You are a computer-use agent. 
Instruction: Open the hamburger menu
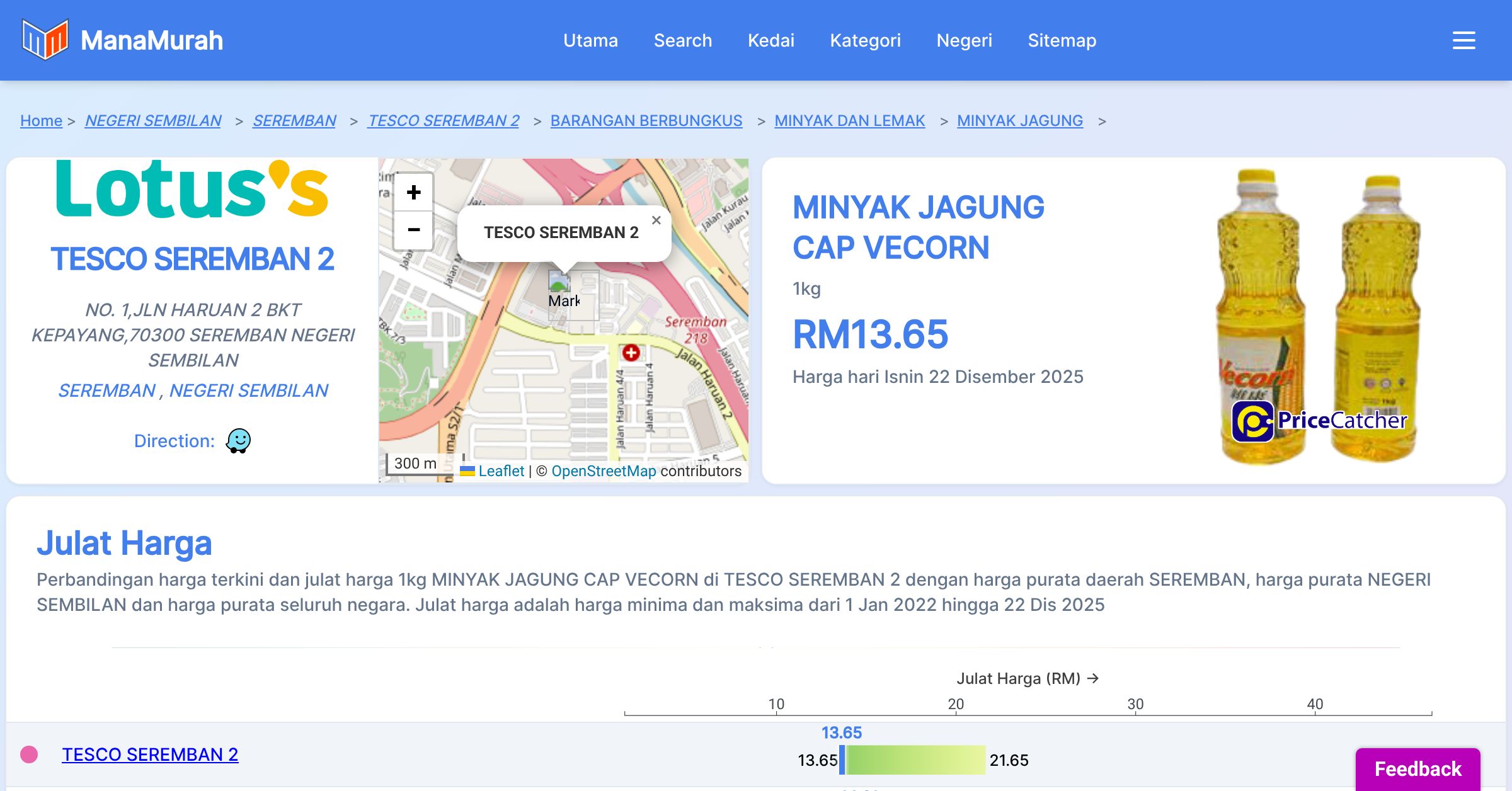pos(1463,40)
